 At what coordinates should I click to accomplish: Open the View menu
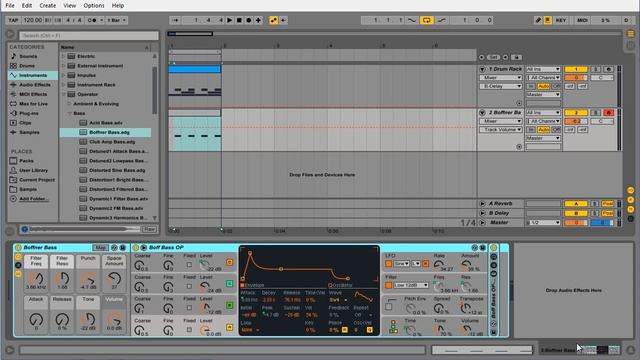[70, 5]
